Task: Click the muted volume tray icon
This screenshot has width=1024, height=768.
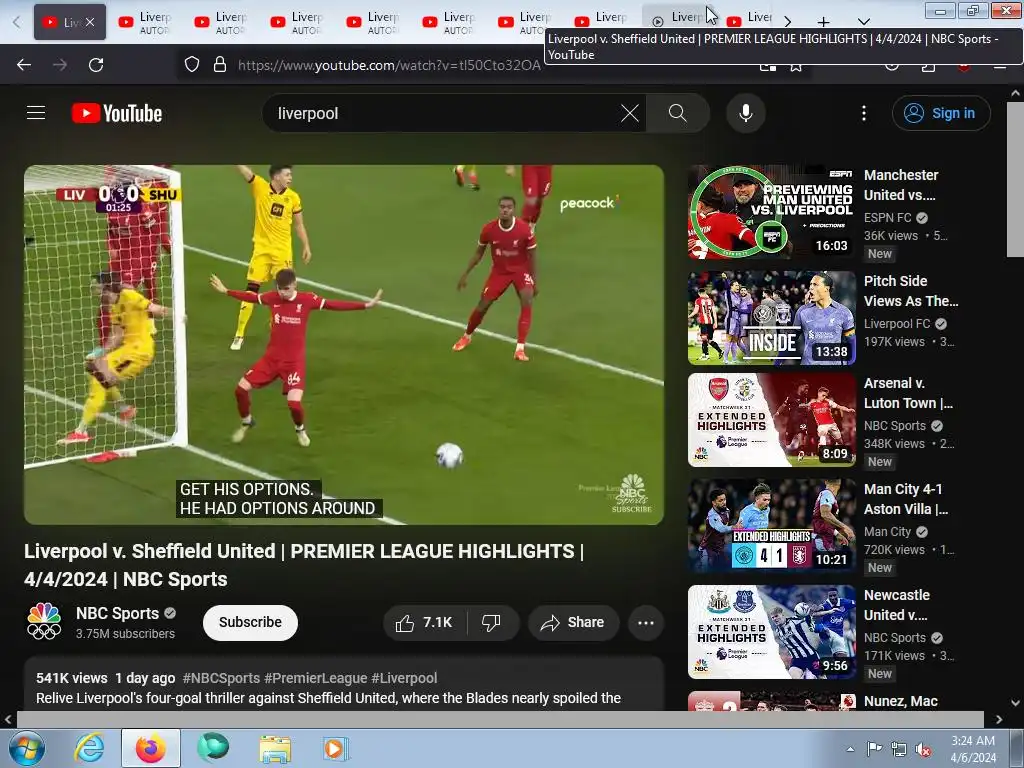Action: click(x=923, y=749)
